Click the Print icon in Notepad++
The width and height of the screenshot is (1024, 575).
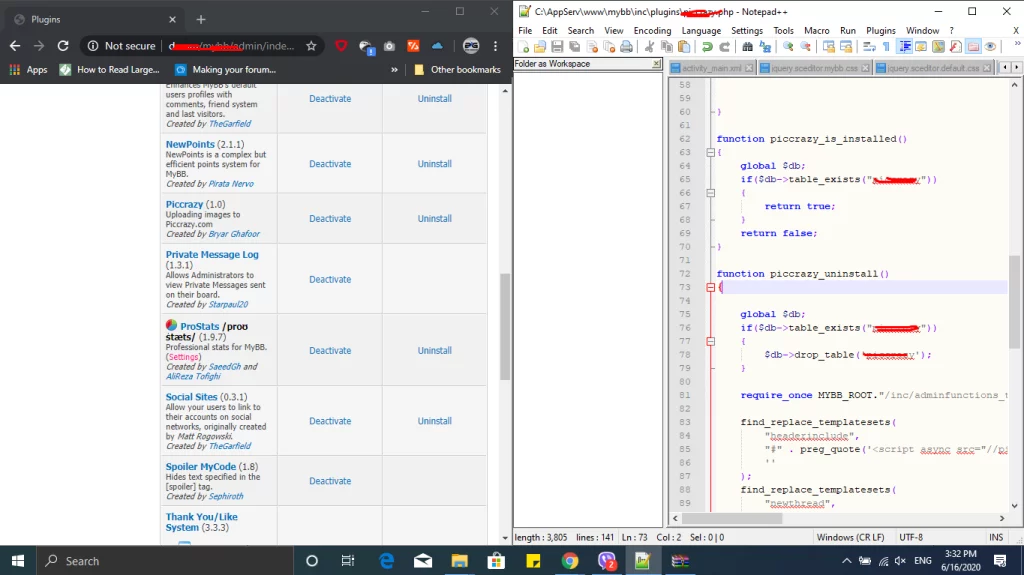pyautogui.click(x=626, y=46)
